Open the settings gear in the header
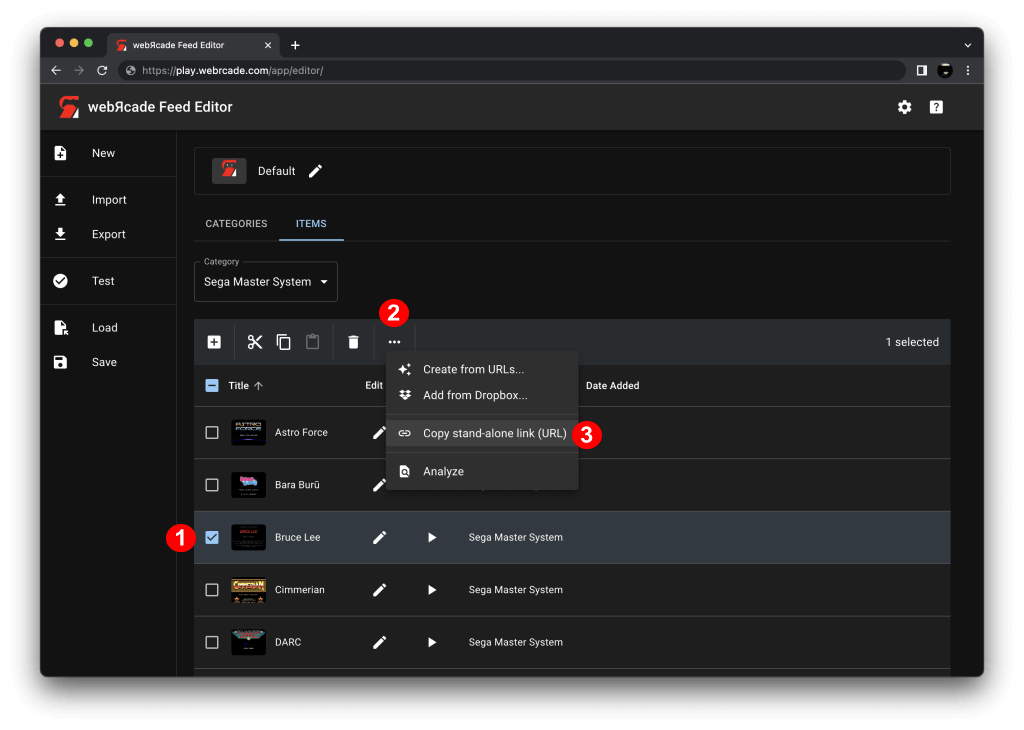 (x=904, y=107)
